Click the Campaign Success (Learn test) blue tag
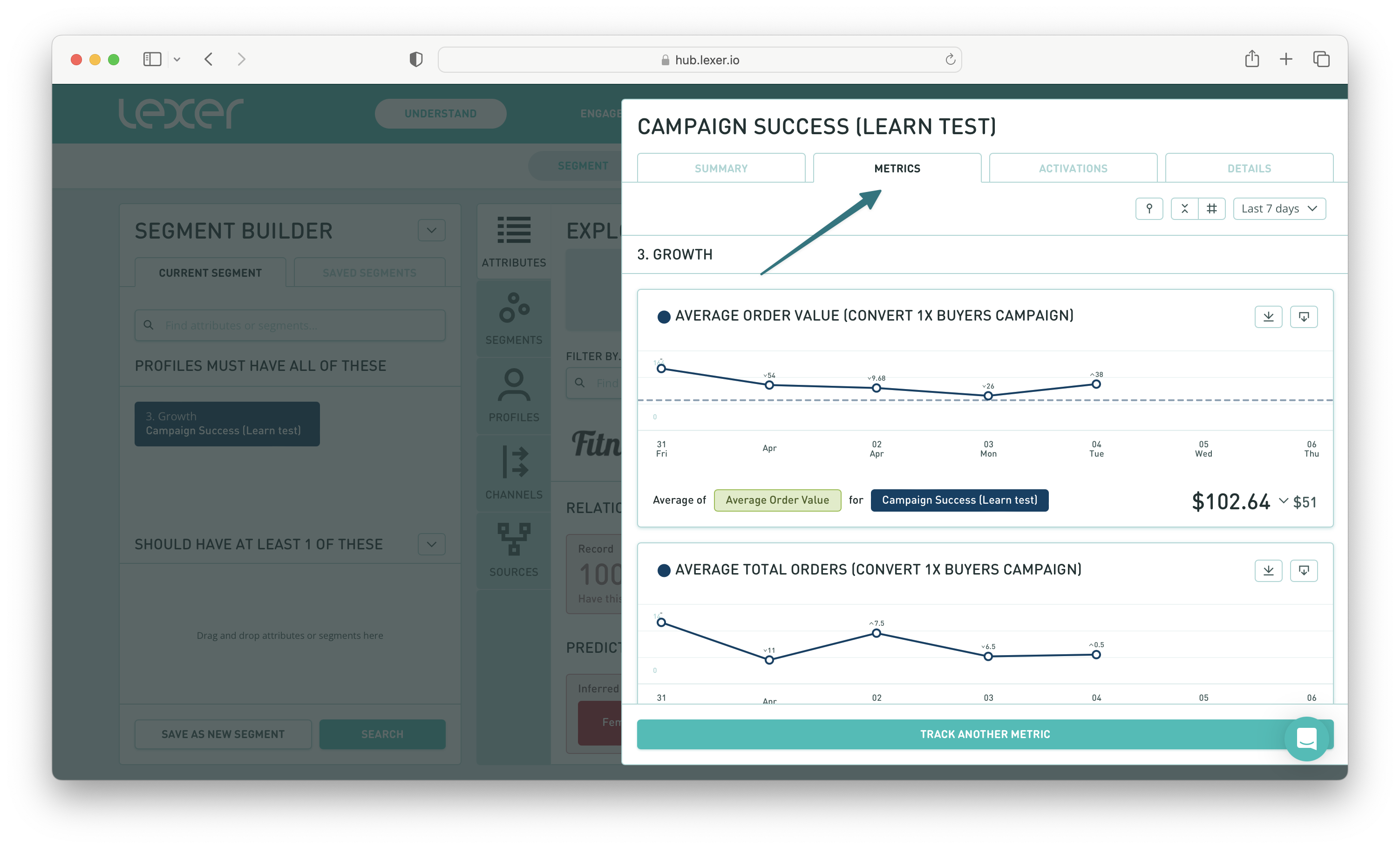The width and height of the screenshot is (1400, 849). [x=960, y=500]
